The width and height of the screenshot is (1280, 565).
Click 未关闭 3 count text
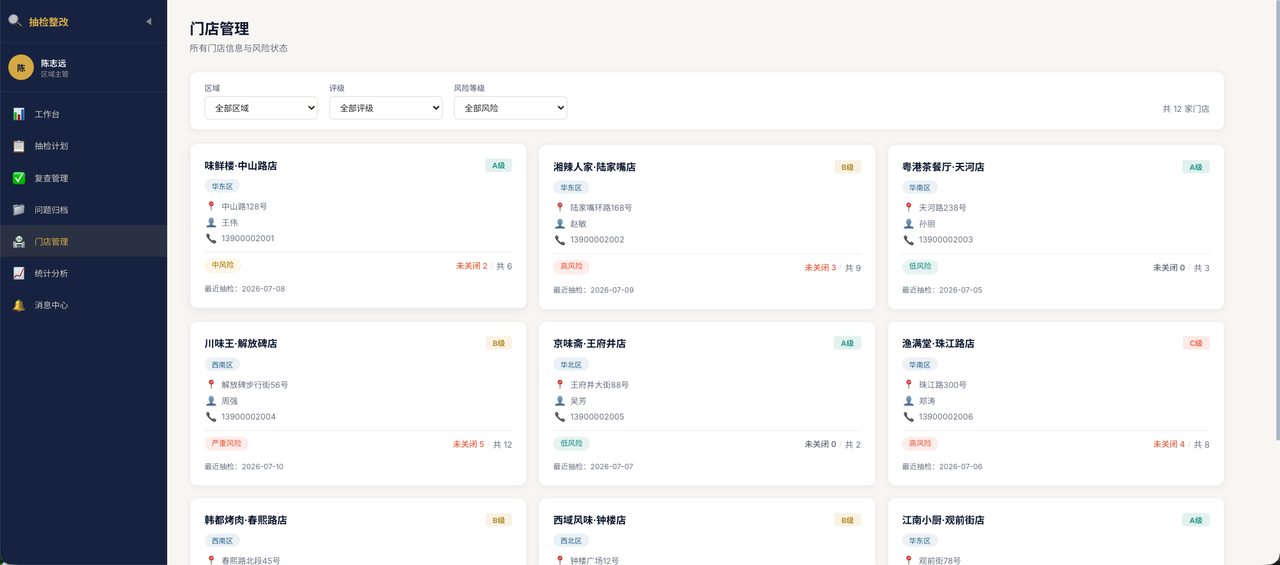click(x=820, y=268)
